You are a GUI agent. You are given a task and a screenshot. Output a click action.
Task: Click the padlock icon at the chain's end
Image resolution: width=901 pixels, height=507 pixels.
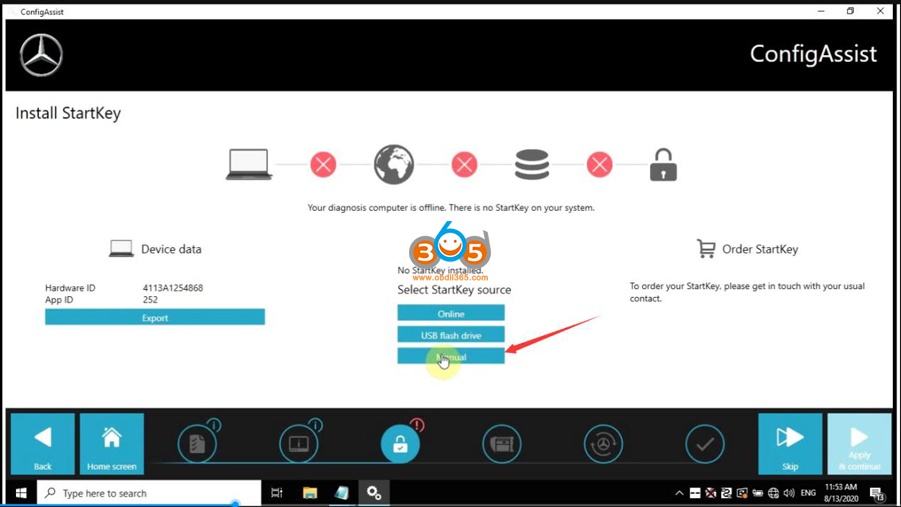pyautogui.click(x=663, y=165)
